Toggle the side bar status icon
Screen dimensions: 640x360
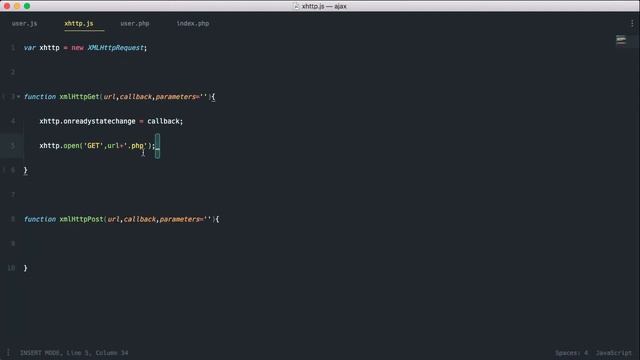click(x=8, y=353)
